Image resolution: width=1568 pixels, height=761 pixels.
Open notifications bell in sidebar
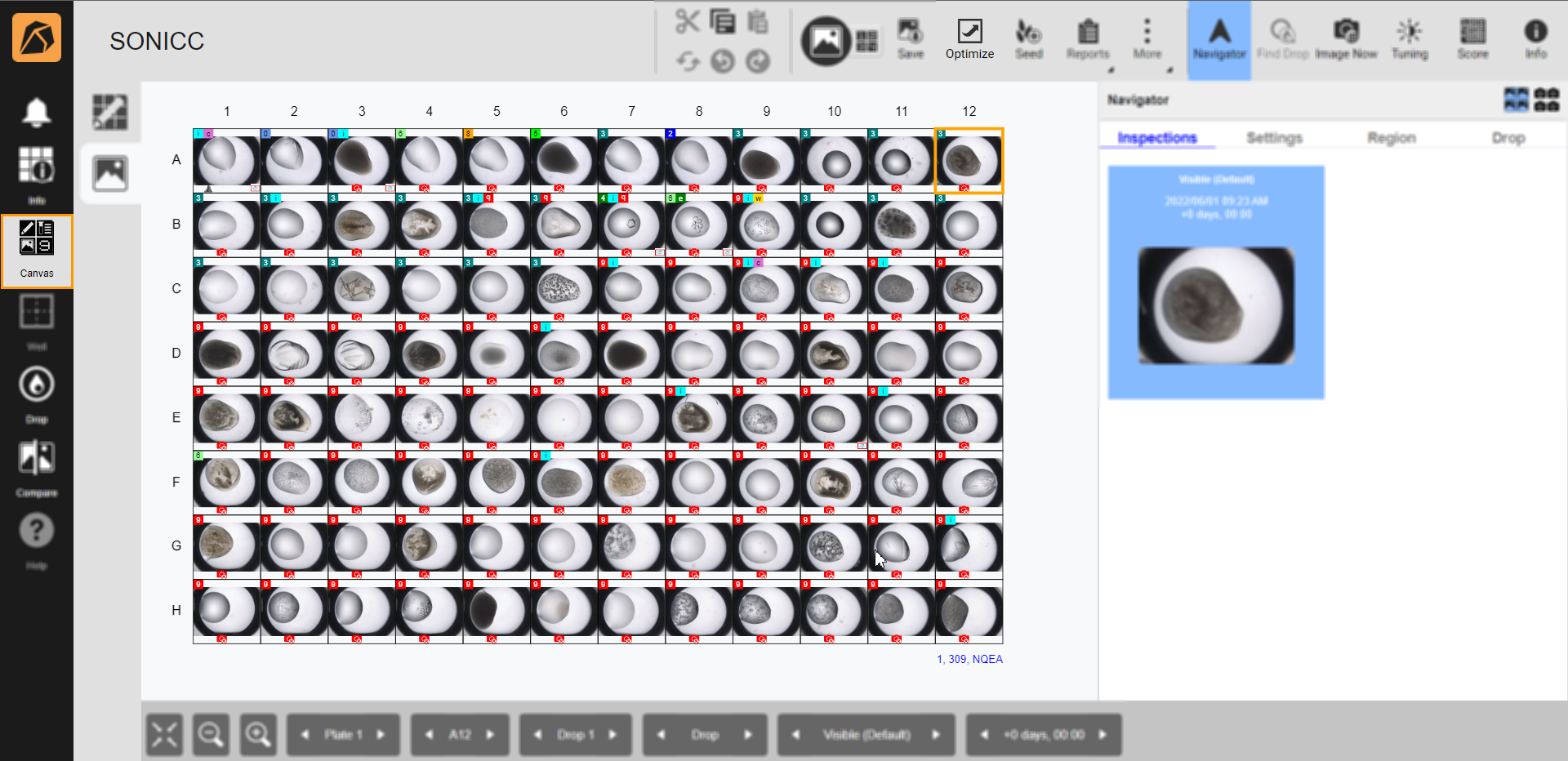click(37, 113)
